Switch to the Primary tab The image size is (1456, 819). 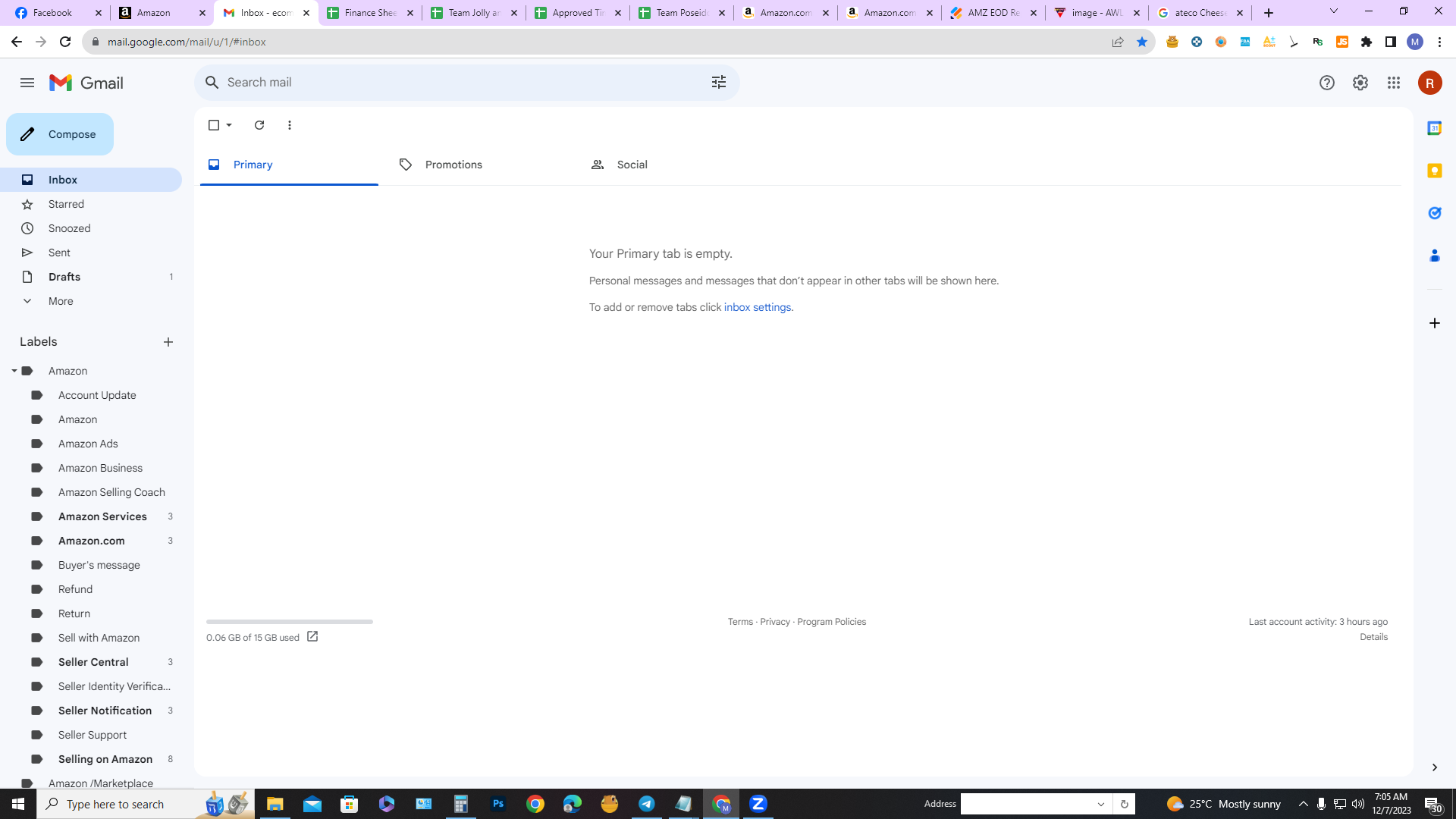tap(289, 165)
